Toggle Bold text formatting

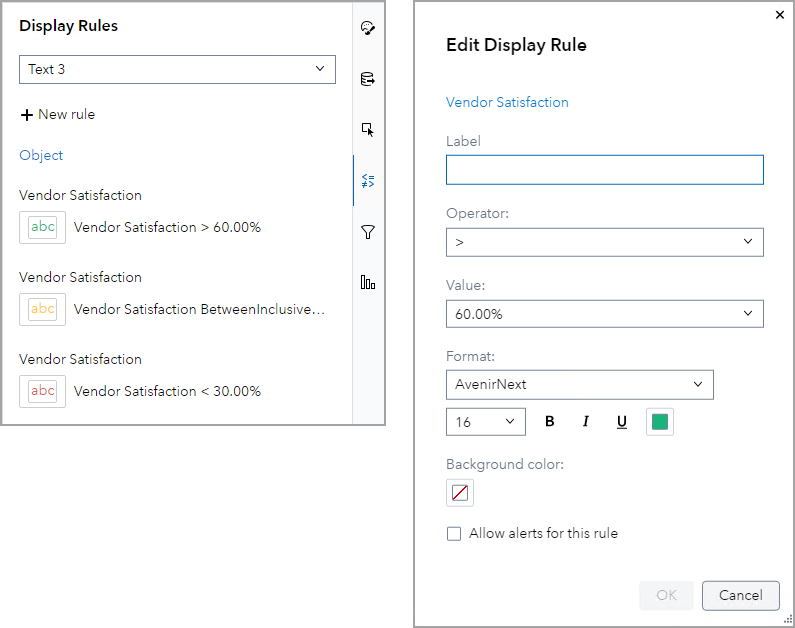click(550, 422)
